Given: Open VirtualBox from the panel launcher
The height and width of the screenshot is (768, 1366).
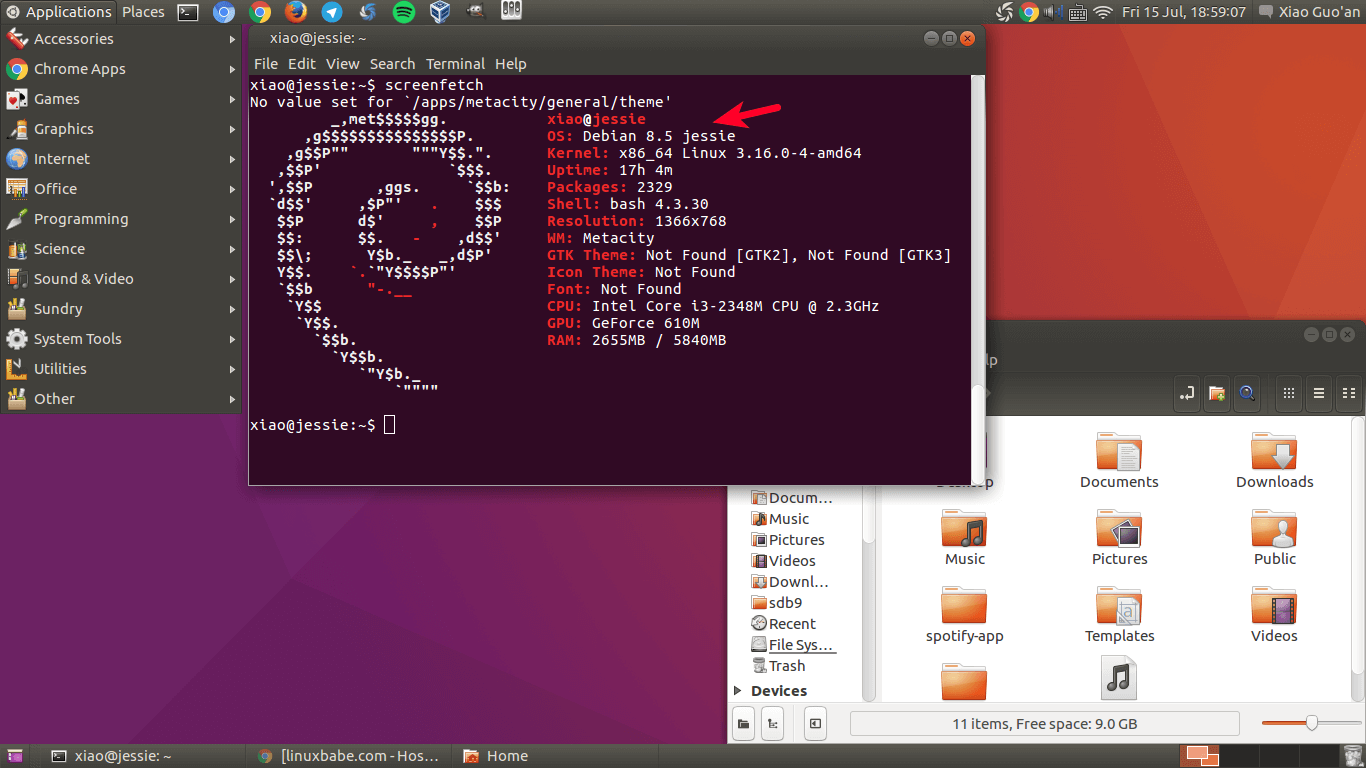Looking at the screenshot, I should coord(439,12).
